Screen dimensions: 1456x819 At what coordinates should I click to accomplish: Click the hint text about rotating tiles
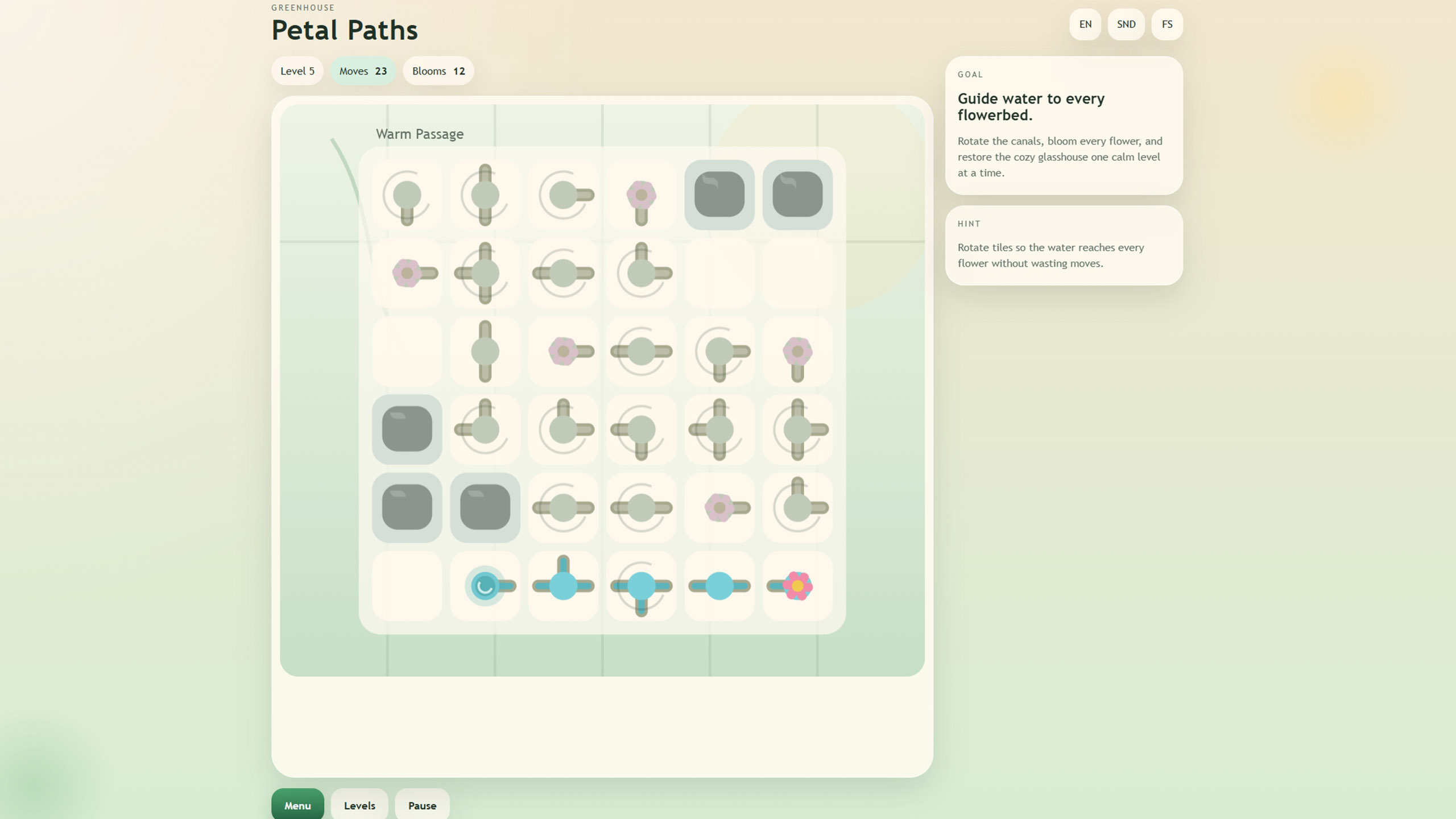(1050, 255)
